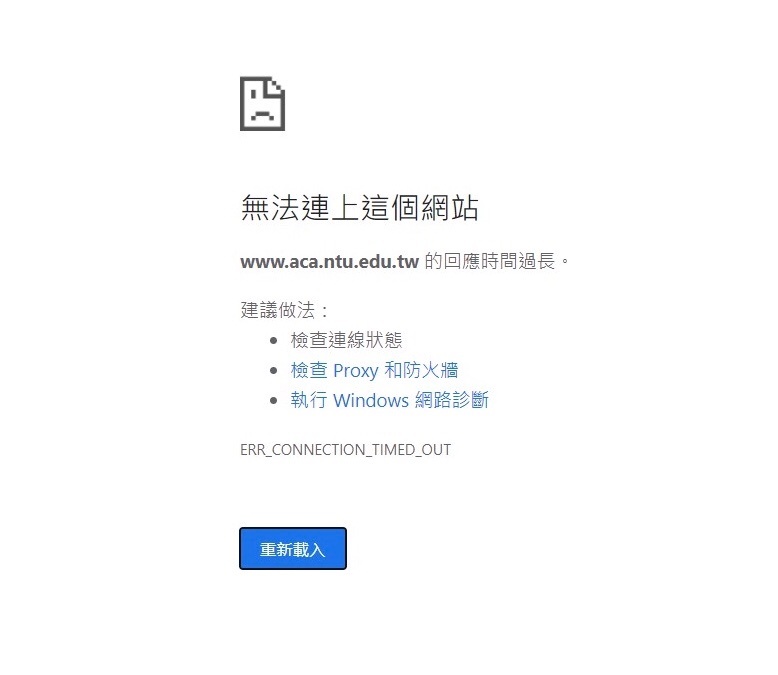
Task: Click the folded corner of the error page icon
Action: click(275, 87)
